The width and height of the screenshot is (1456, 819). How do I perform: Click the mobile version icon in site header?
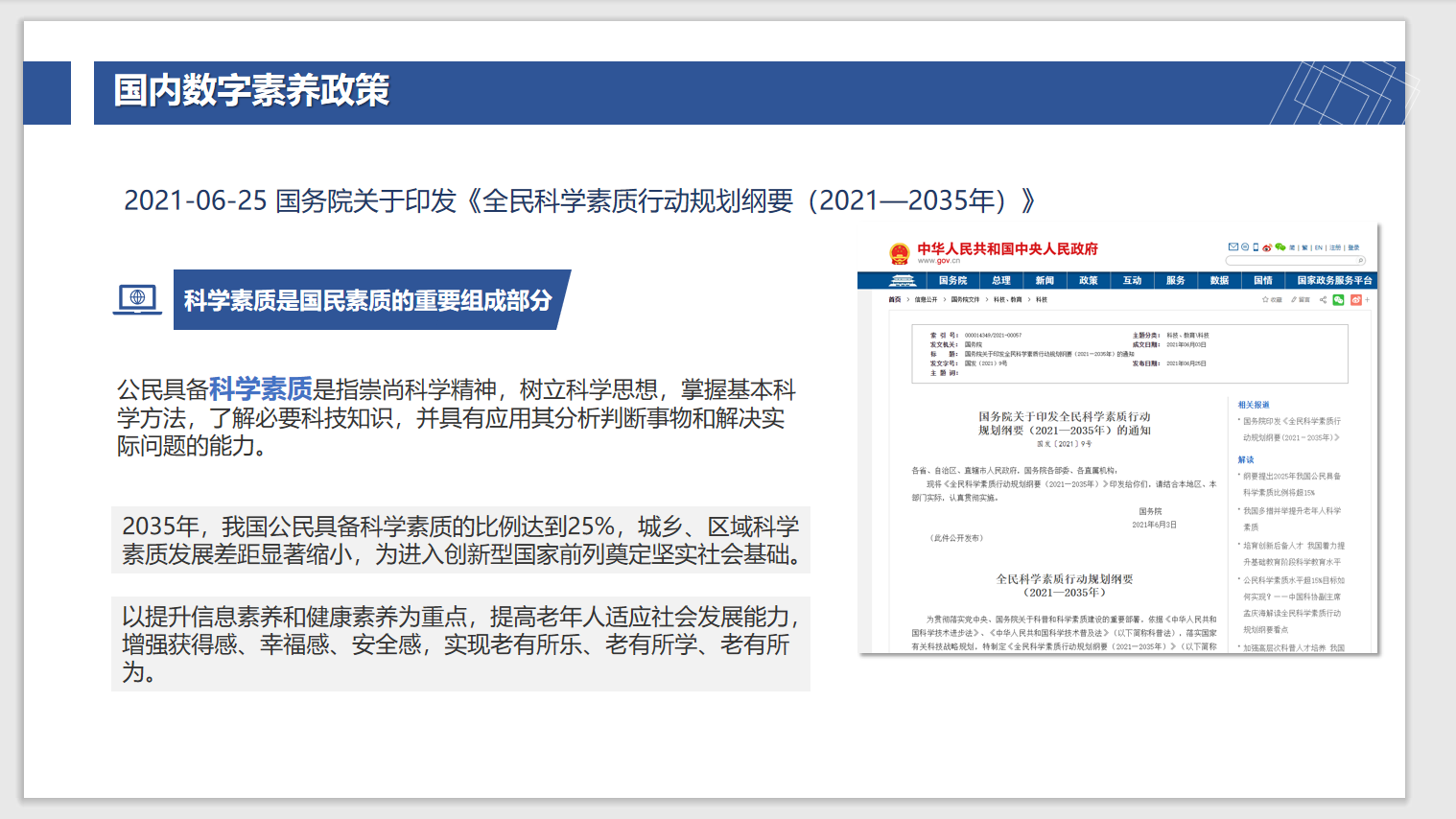[1255, 246]
